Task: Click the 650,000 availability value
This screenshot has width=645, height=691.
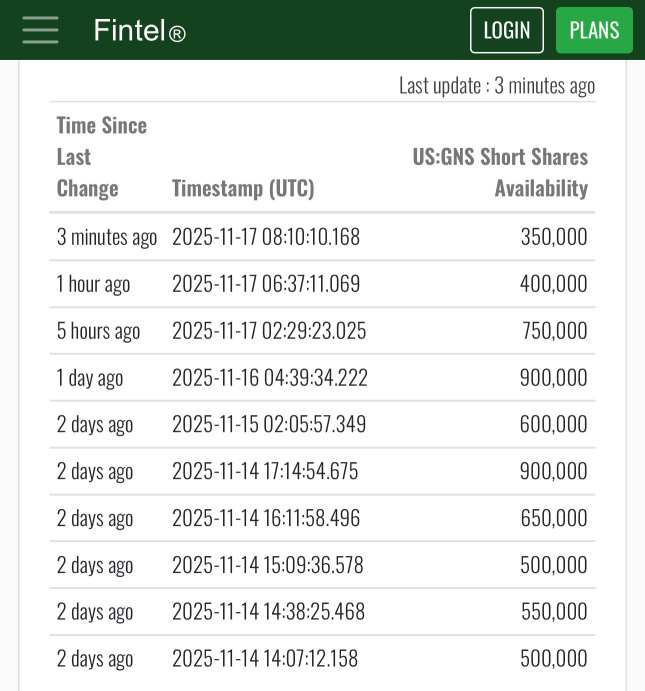Action: tap(554, 518)
